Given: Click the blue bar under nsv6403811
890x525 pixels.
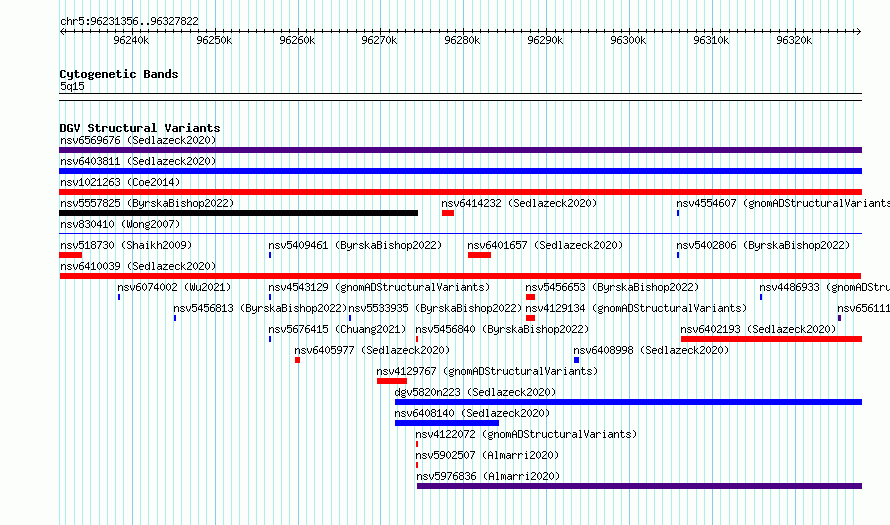Looking at the screenshot, I should [460, 171].
